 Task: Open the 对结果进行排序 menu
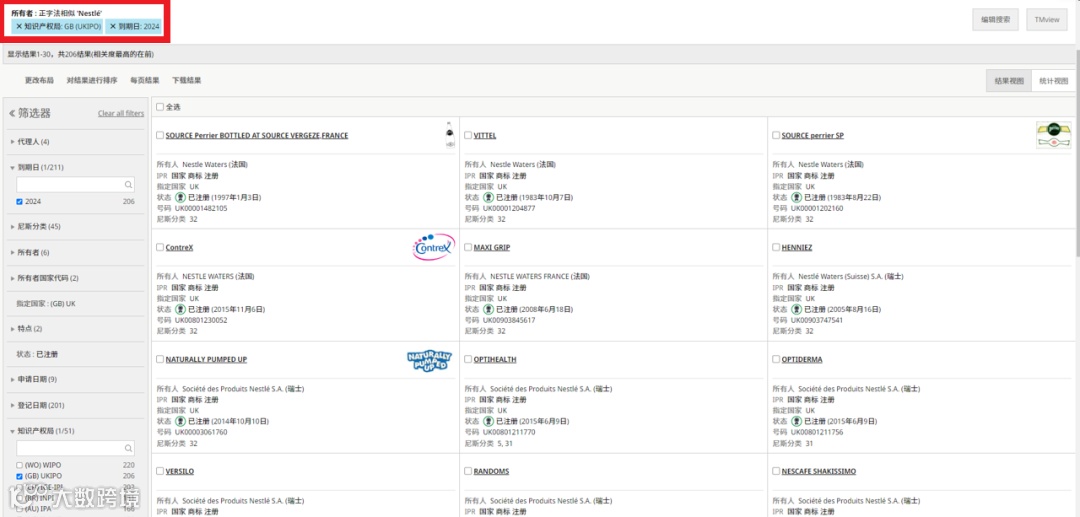click(92, 81)
